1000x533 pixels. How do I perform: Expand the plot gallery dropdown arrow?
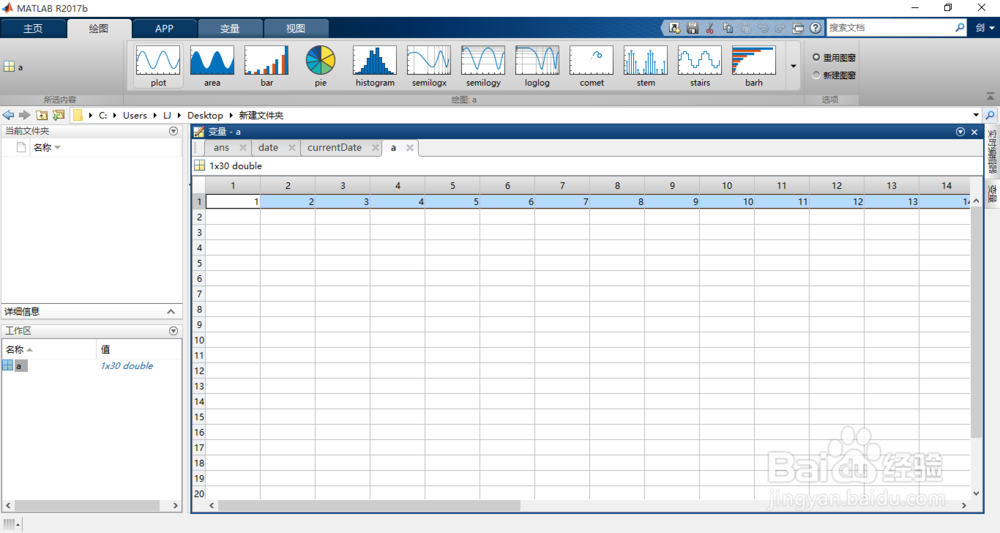click(793, 66)
